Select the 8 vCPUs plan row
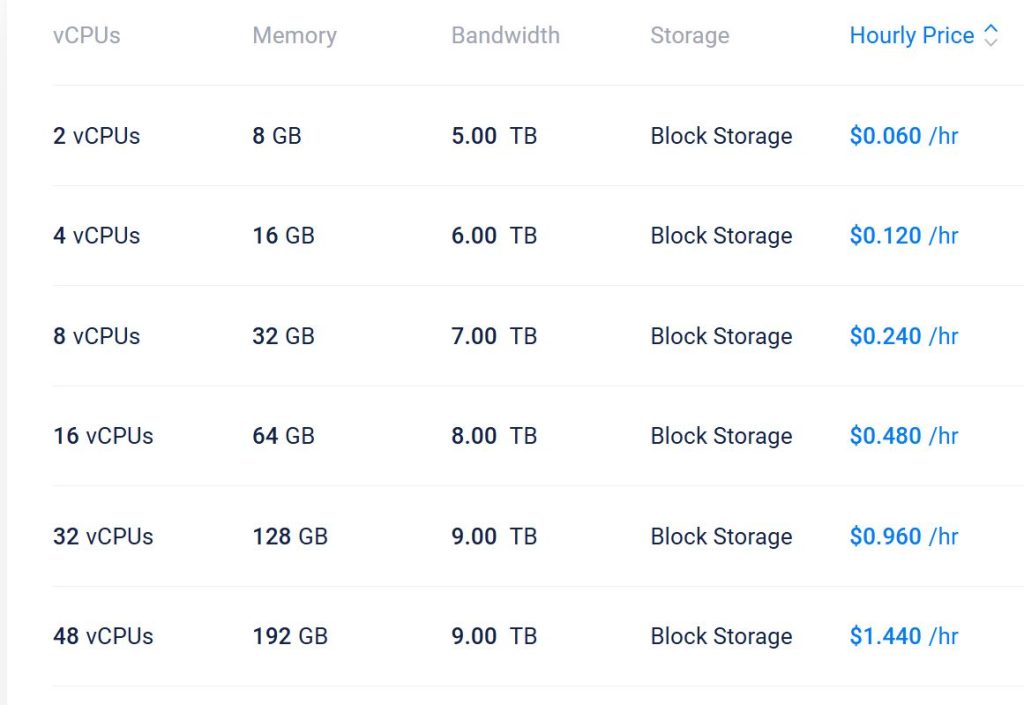The height and width of the screenshot is (705, 1024). (96, 336)
